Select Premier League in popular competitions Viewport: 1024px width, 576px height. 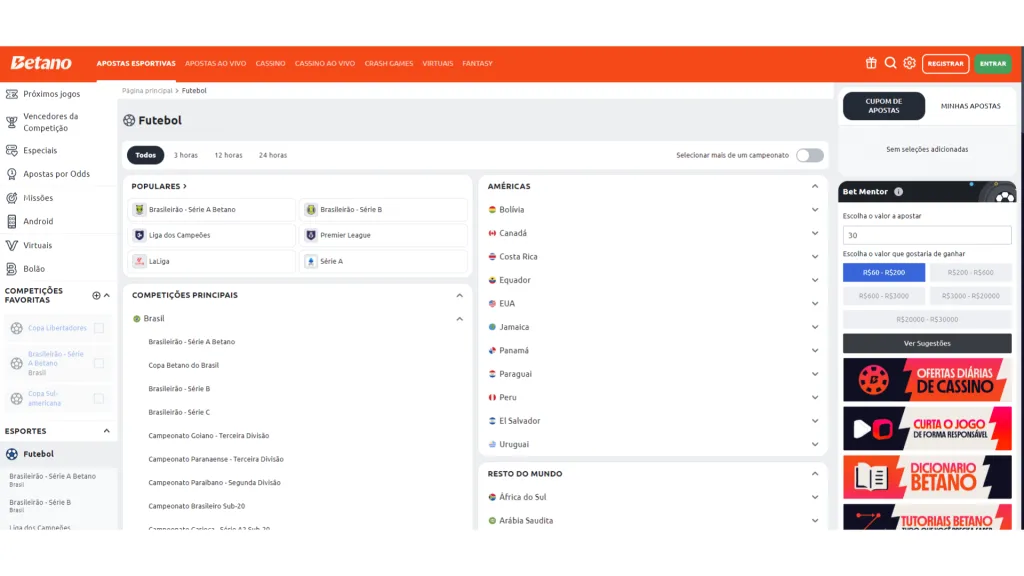[385, 235]
